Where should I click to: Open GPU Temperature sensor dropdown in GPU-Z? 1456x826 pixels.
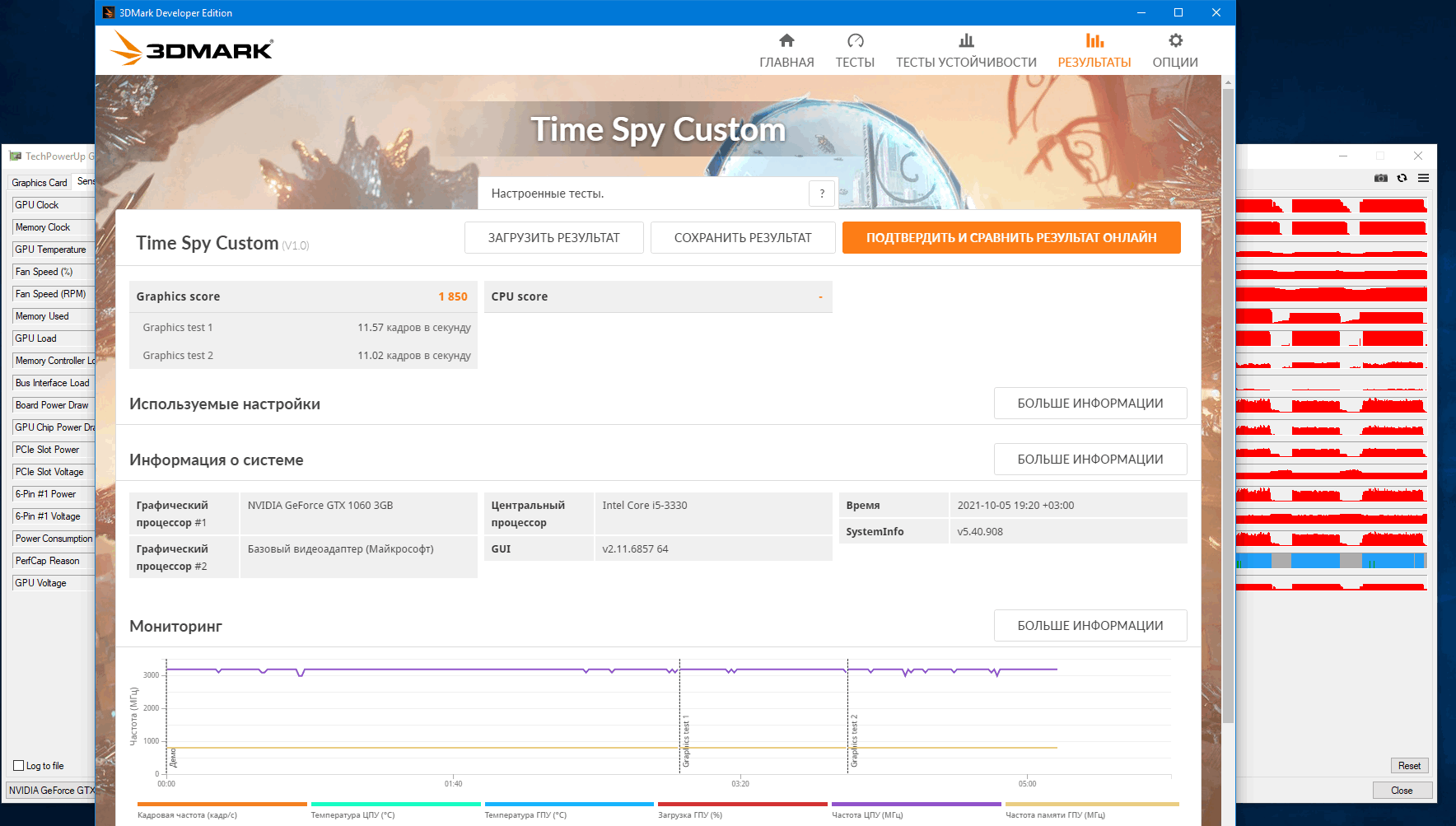54,250
